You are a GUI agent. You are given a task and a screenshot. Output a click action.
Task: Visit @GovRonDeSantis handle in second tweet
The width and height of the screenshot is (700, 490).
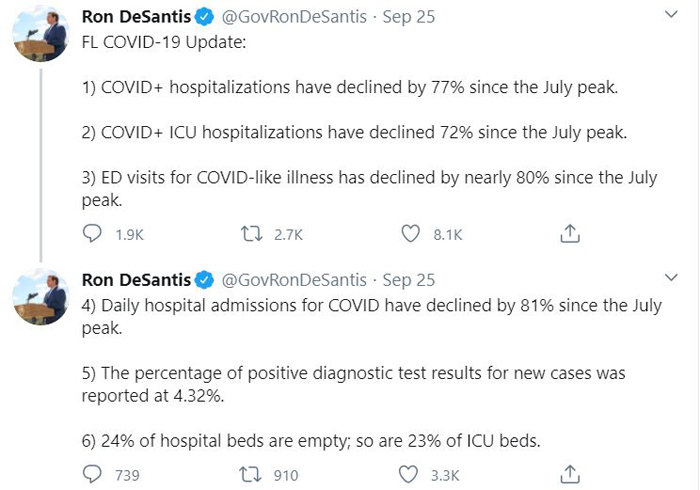click(x=294, y=280)
